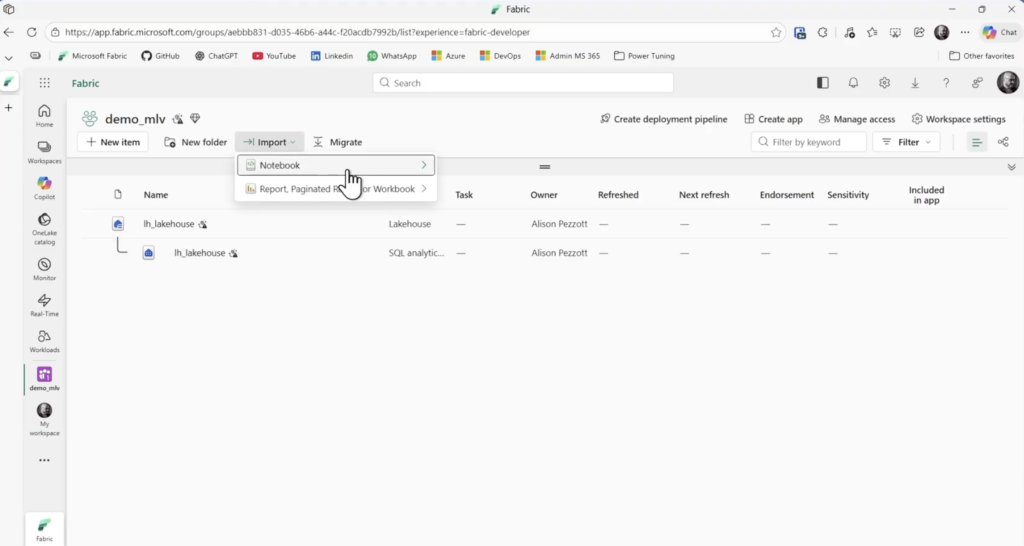1024x546 pixels.
Task: Switch to list view icon
Action: [x=977, y=142]
